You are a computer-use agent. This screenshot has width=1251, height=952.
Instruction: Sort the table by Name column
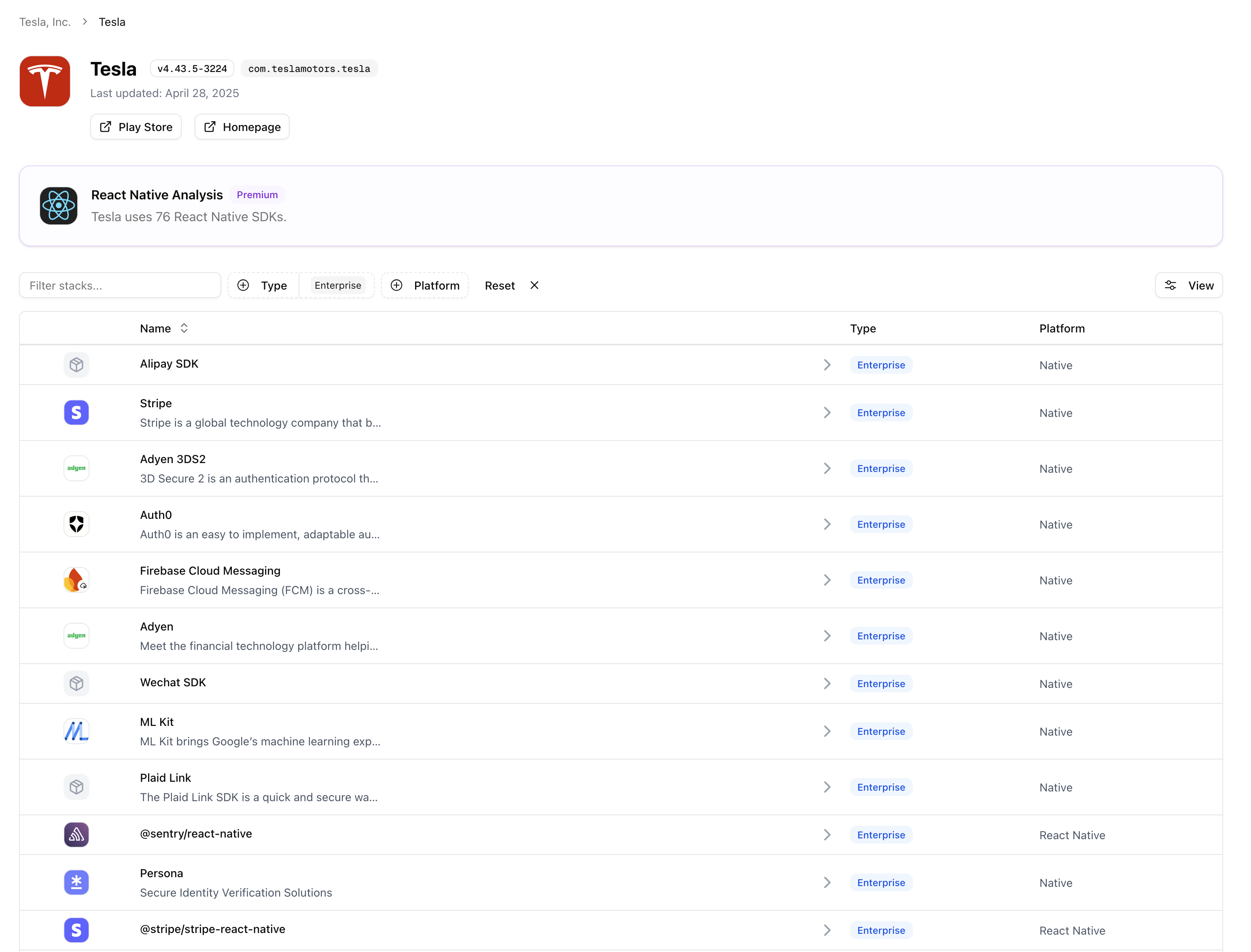164,329
